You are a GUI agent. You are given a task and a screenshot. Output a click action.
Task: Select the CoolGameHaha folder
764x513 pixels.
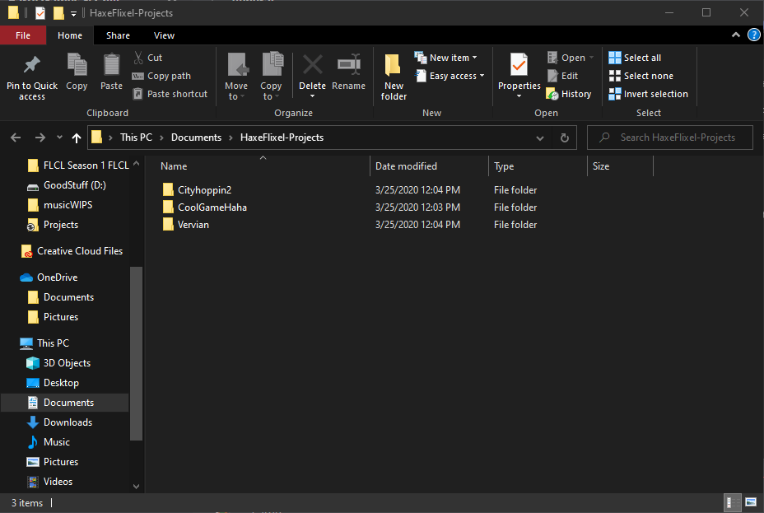(x=211, y=208)
